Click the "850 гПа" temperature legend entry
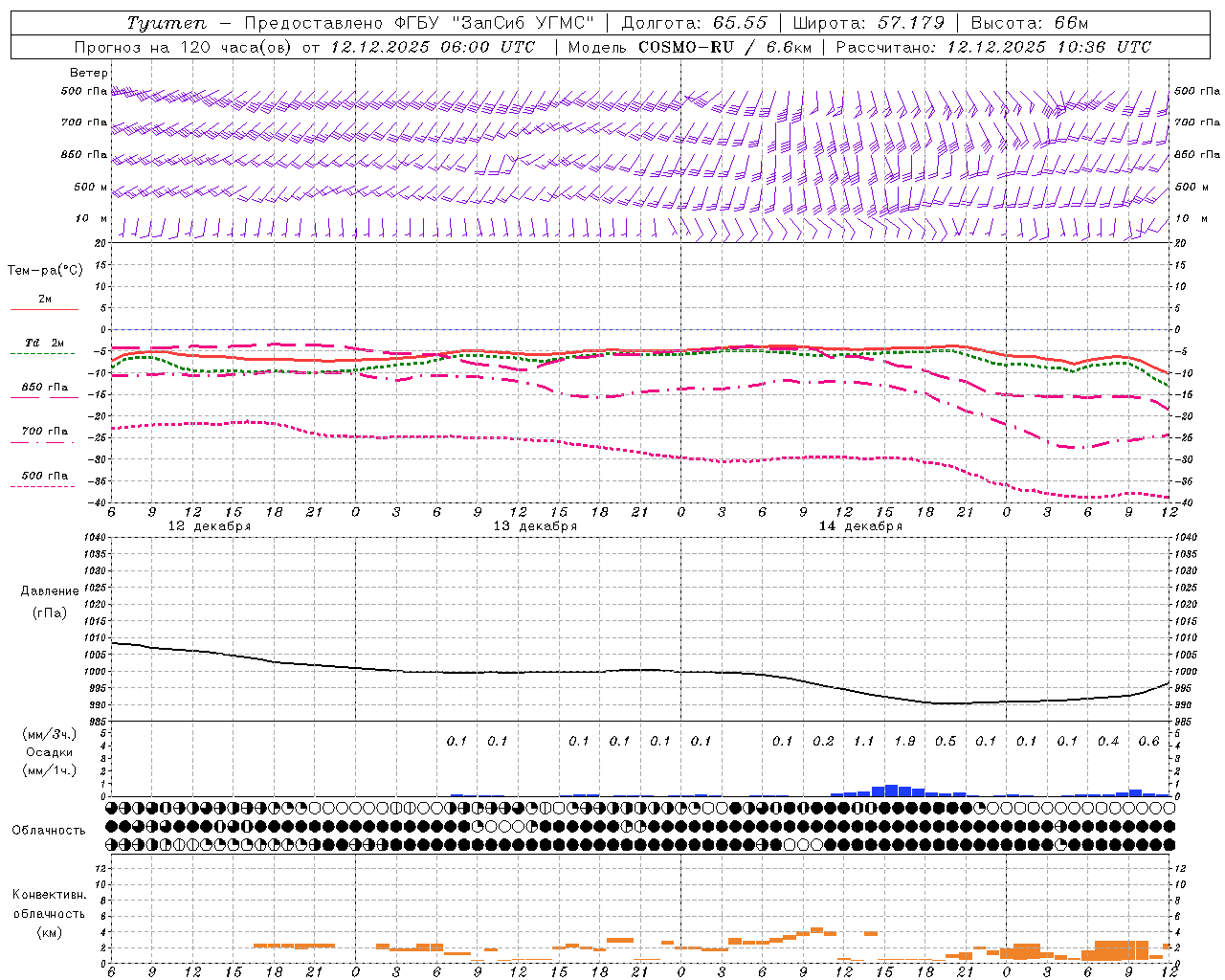The width and height of the screenshot is (1225, 980). click(x=44, y=388)
